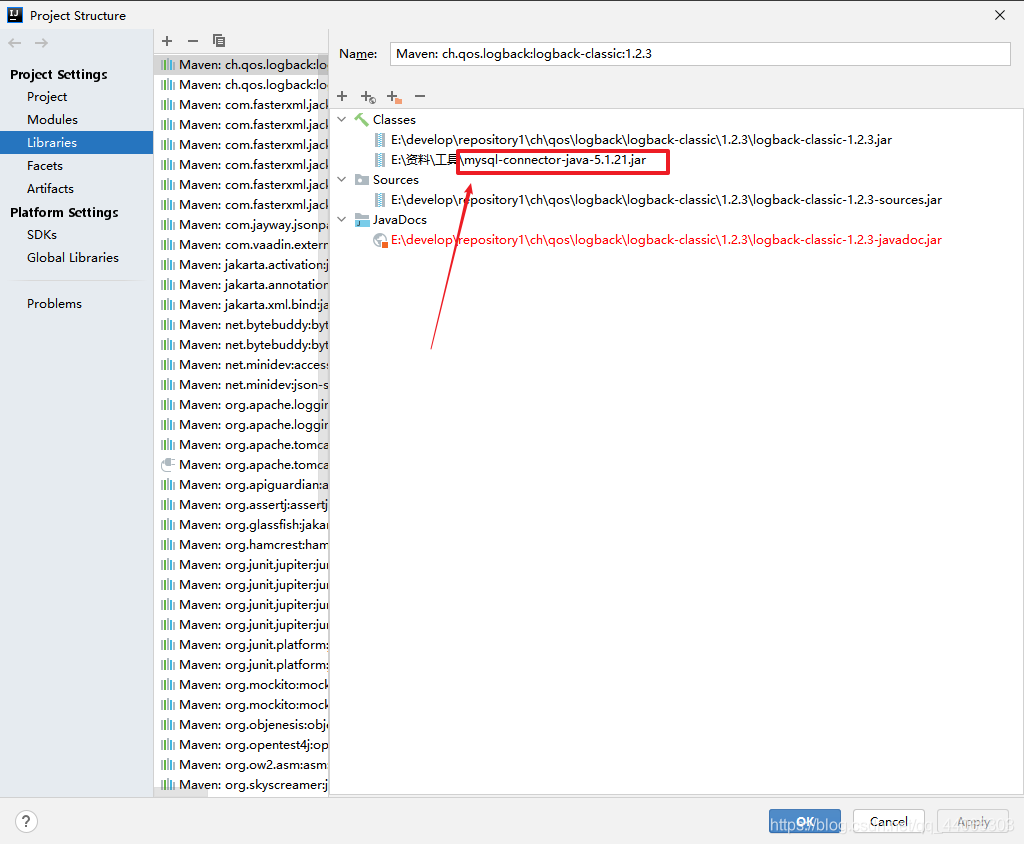Click the back navigation arrow

click(x=14, y=41)
